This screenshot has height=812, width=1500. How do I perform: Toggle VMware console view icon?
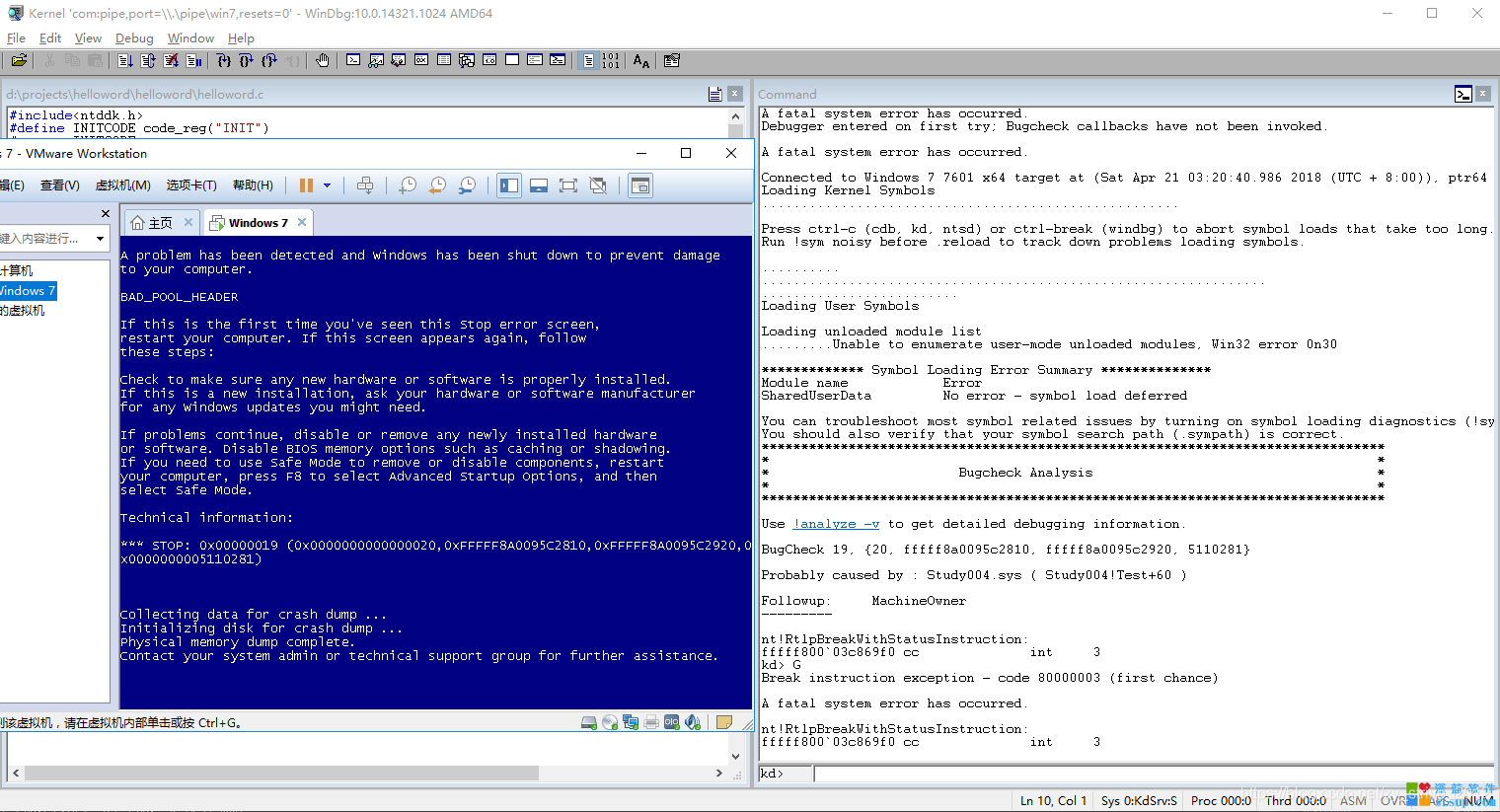pos(640,185)
